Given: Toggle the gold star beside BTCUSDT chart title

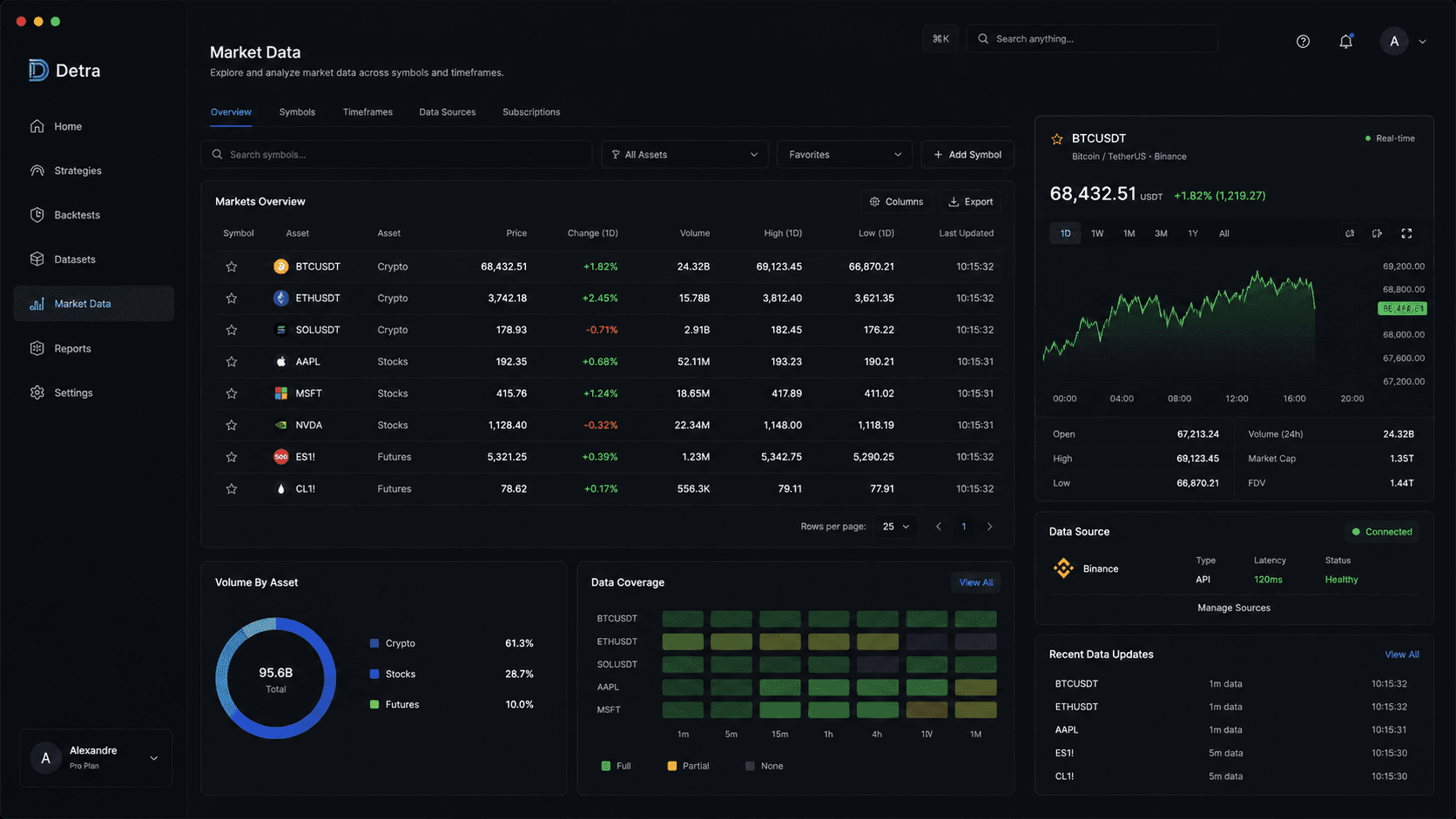Looking at the screenshot, I should [x=1057, y=138].
